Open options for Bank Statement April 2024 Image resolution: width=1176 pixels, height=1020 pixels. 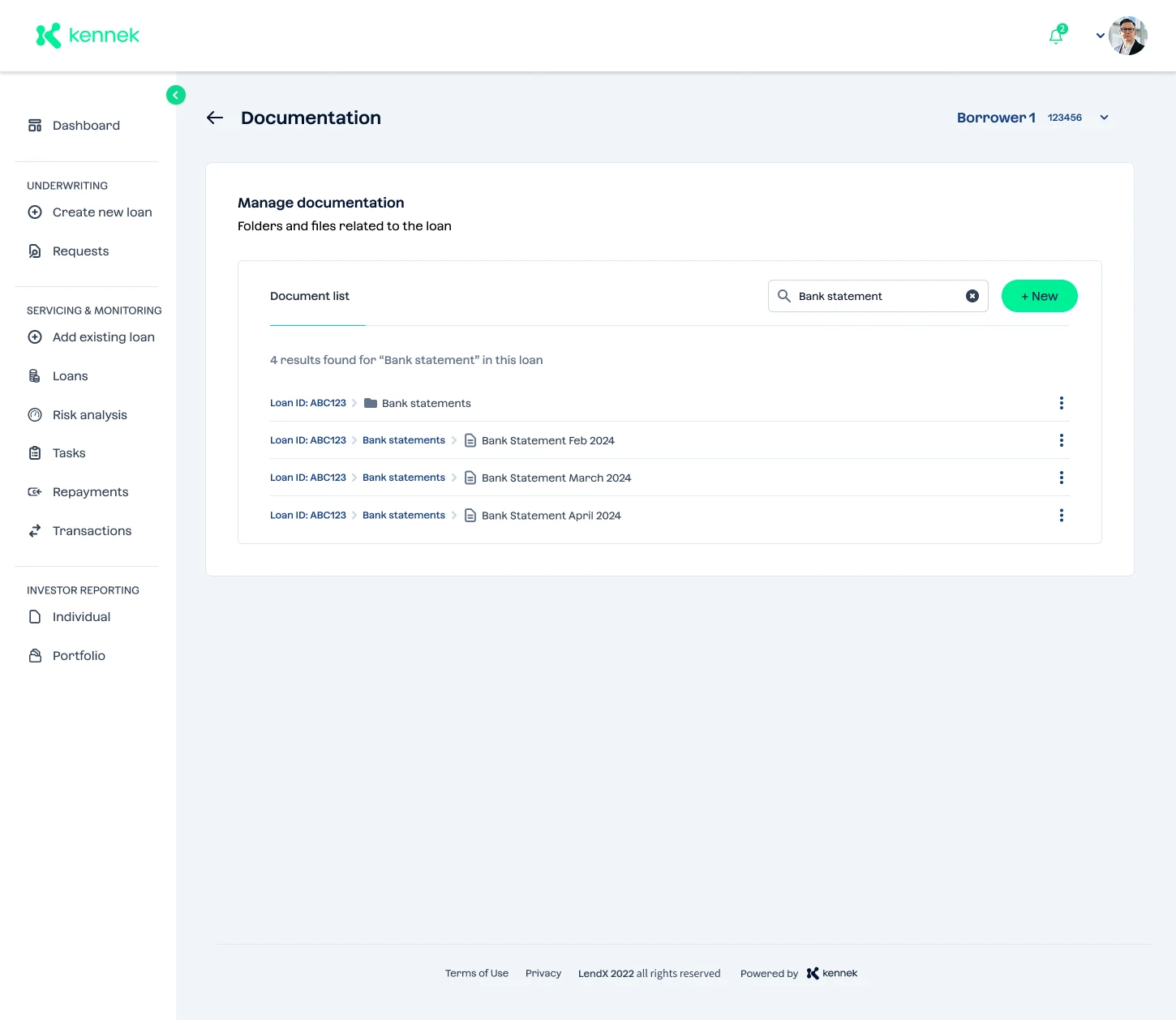point(1062,516)
